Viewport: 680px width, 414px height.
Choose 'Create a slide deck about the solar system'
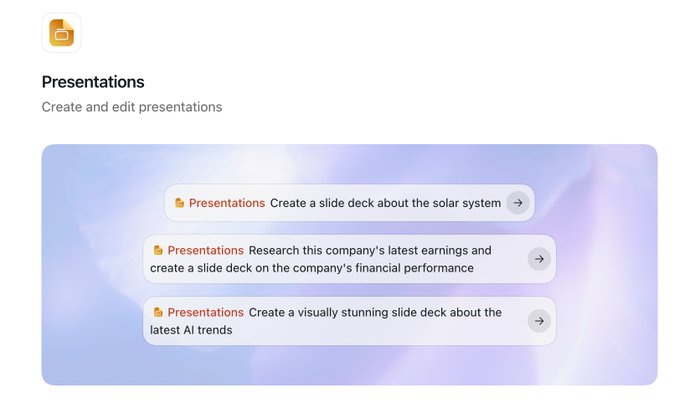coord(385,203)
